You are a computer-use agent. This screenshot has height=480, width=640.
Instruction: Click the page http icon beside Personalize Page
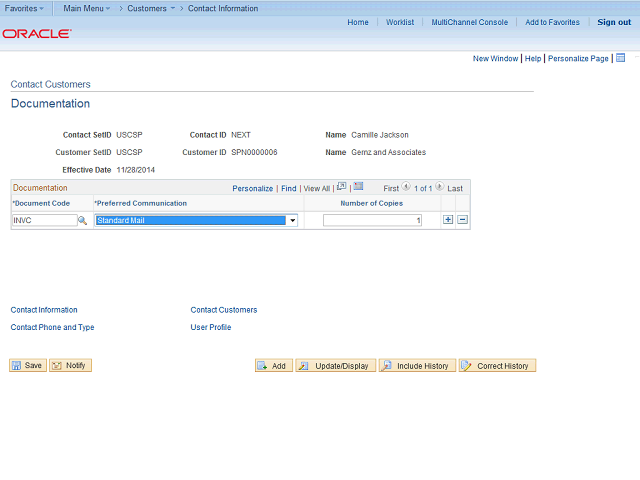click(620, 58)
